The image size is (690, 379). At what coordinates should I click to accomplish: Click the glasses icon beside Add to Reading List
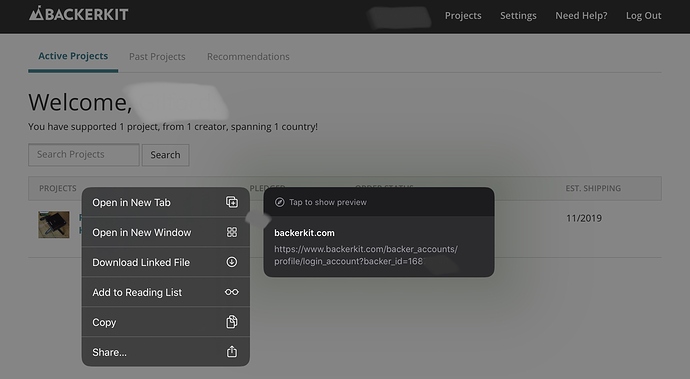tap(232, 292)
